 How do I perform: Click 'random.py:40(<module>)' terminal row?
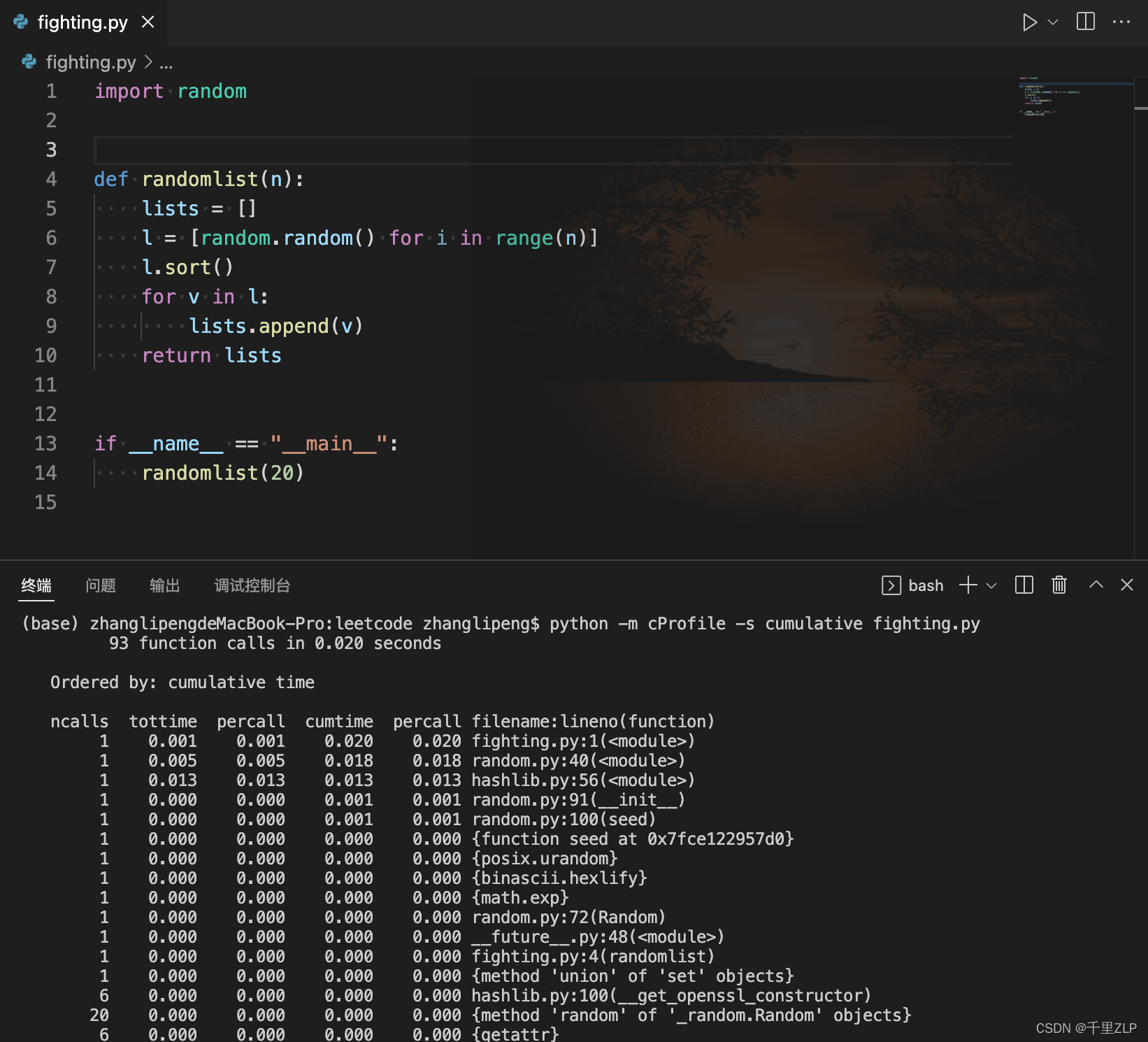click(579, 760)
